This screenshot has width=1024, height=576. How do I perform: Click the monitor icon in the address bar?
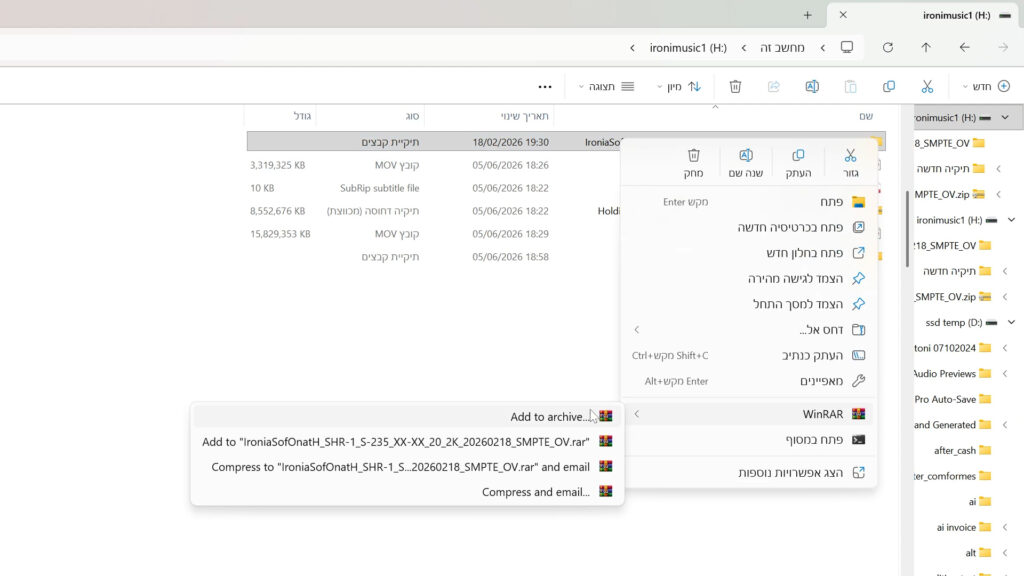pos(847,48)
